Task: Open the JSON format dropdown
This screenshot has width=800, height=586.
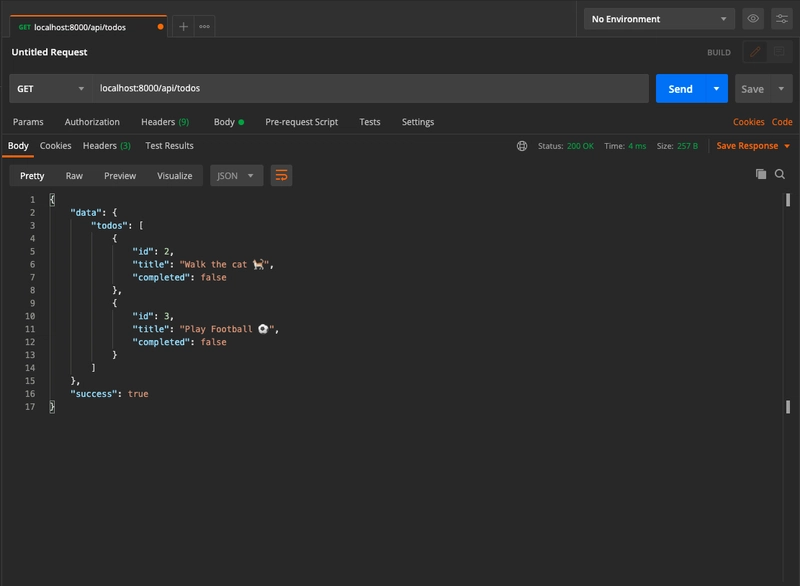Action: pos(236,175)
